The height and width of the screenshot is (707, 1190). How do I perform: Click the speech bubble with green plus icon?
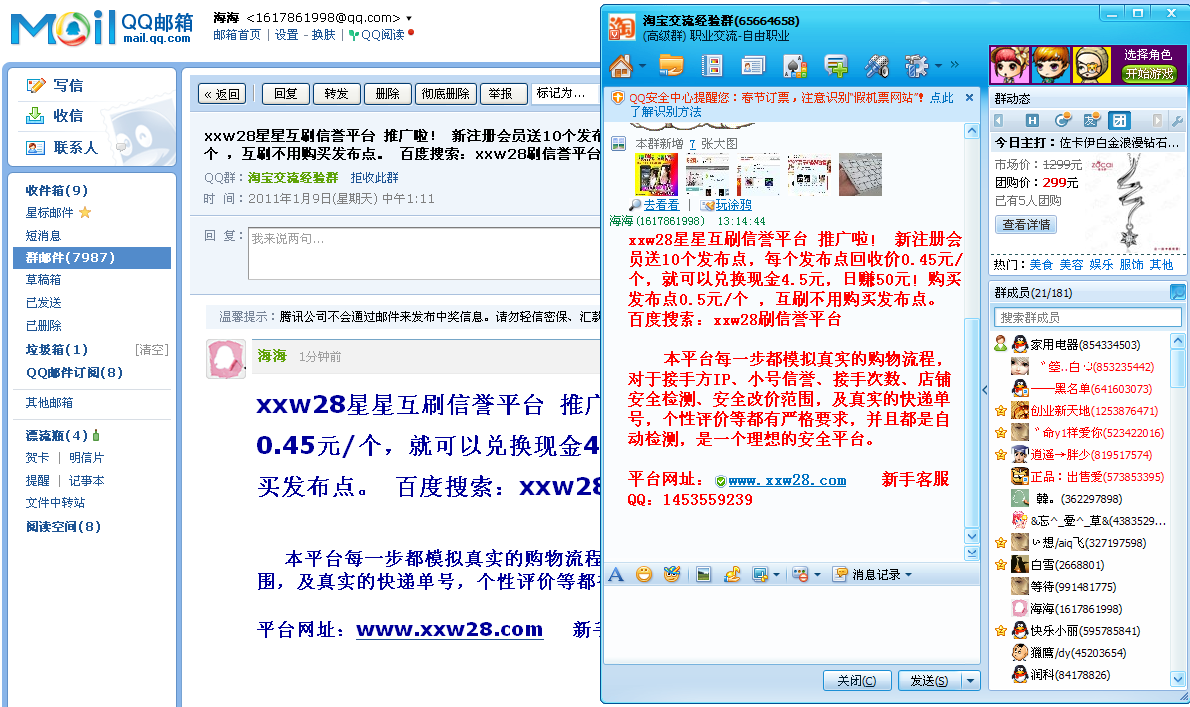coord(835,66)
